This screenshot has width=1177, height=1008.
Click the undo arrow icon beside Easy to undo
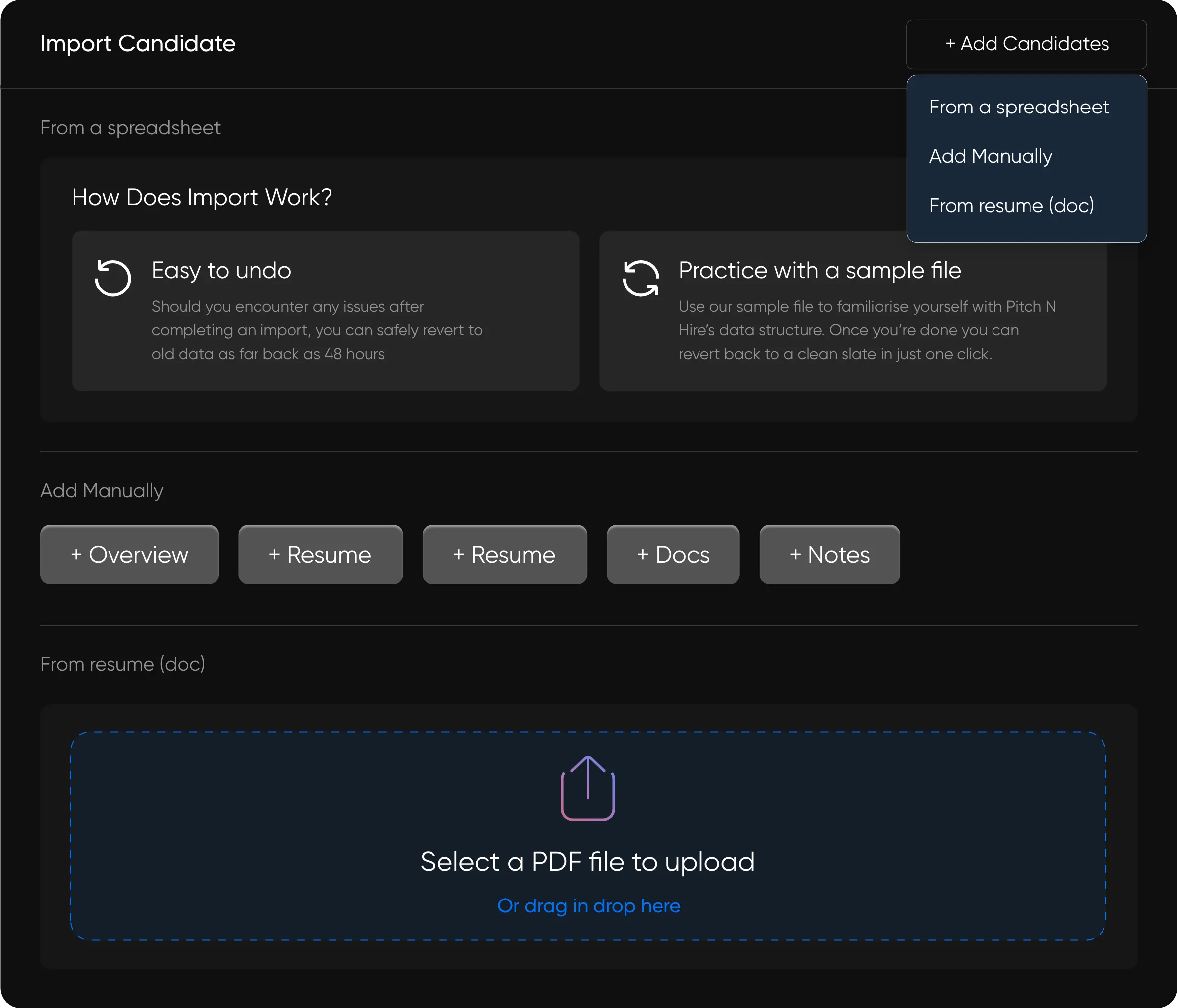coord(113,279)
